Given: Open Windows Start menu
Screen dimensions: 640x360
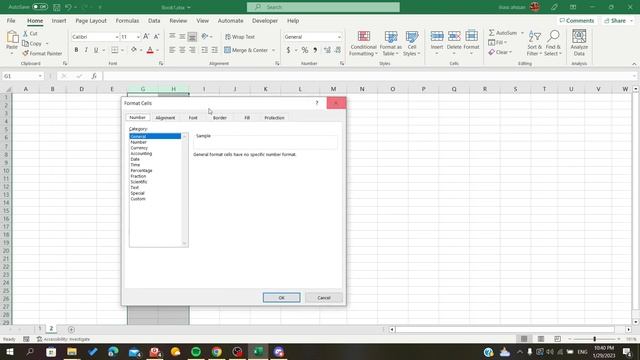Looking at the screenshot, I should [9, 352].
